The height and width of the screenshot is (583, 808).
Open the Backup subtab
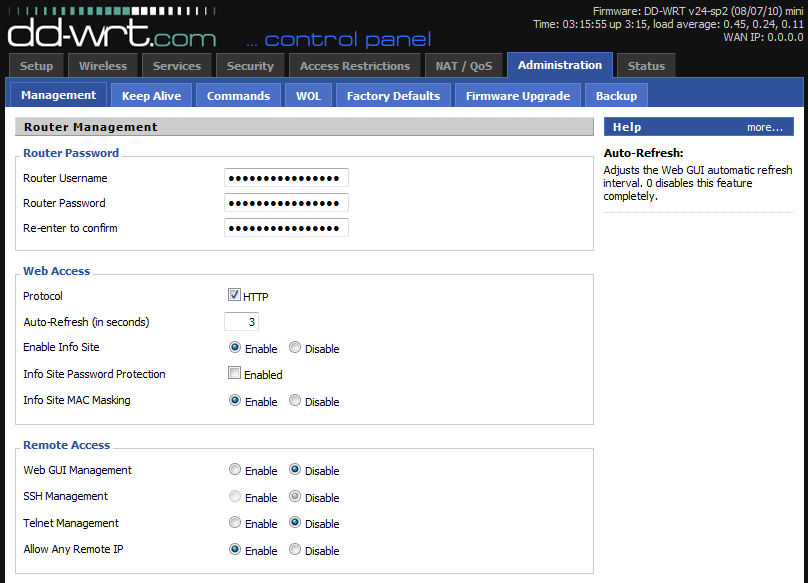coord(616,96)
